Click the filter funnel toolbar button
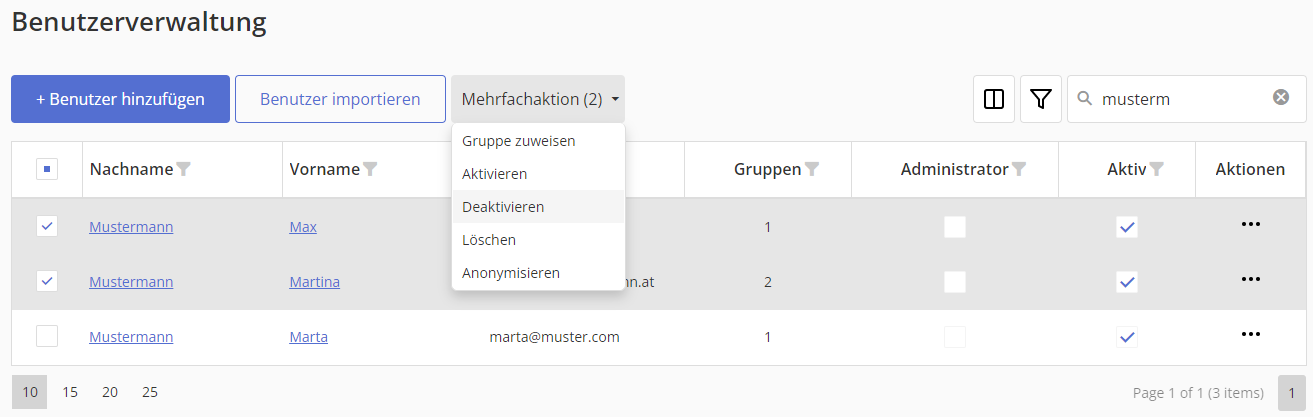The image size is (1313, 417). tap(1041, 99)
